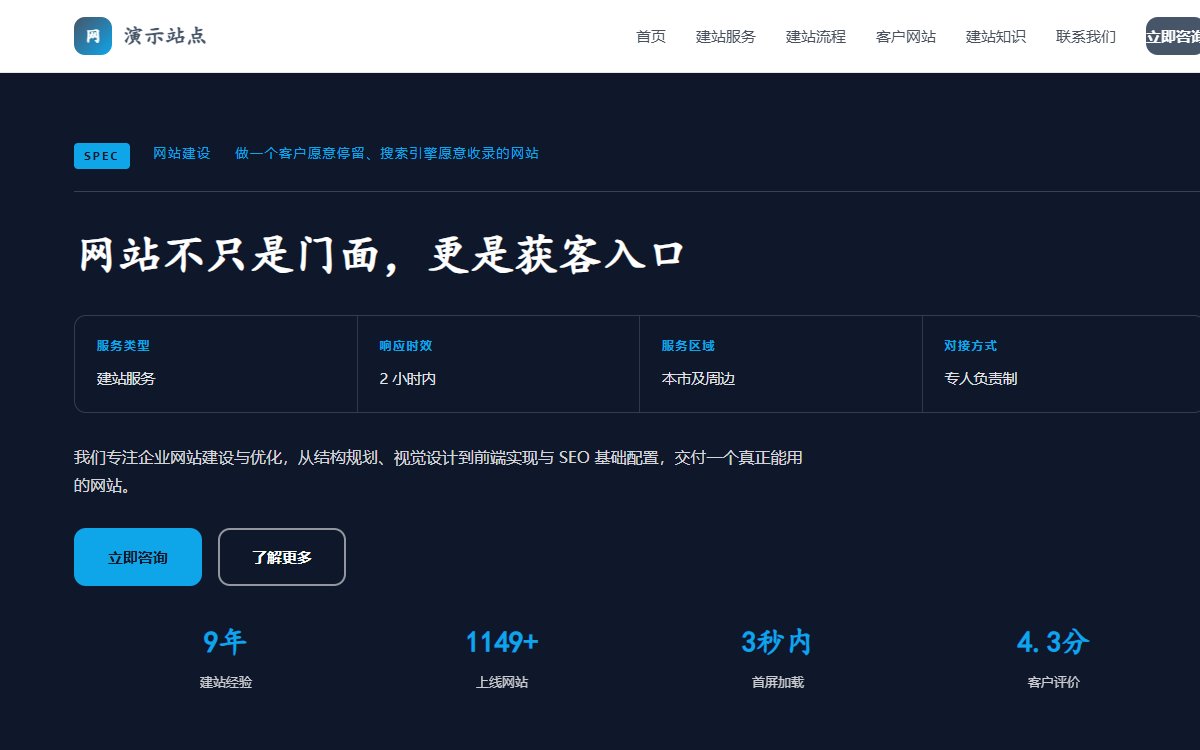Click the value 2 小时内
This screenshot has height=750, width=1200.
point(408,379)
